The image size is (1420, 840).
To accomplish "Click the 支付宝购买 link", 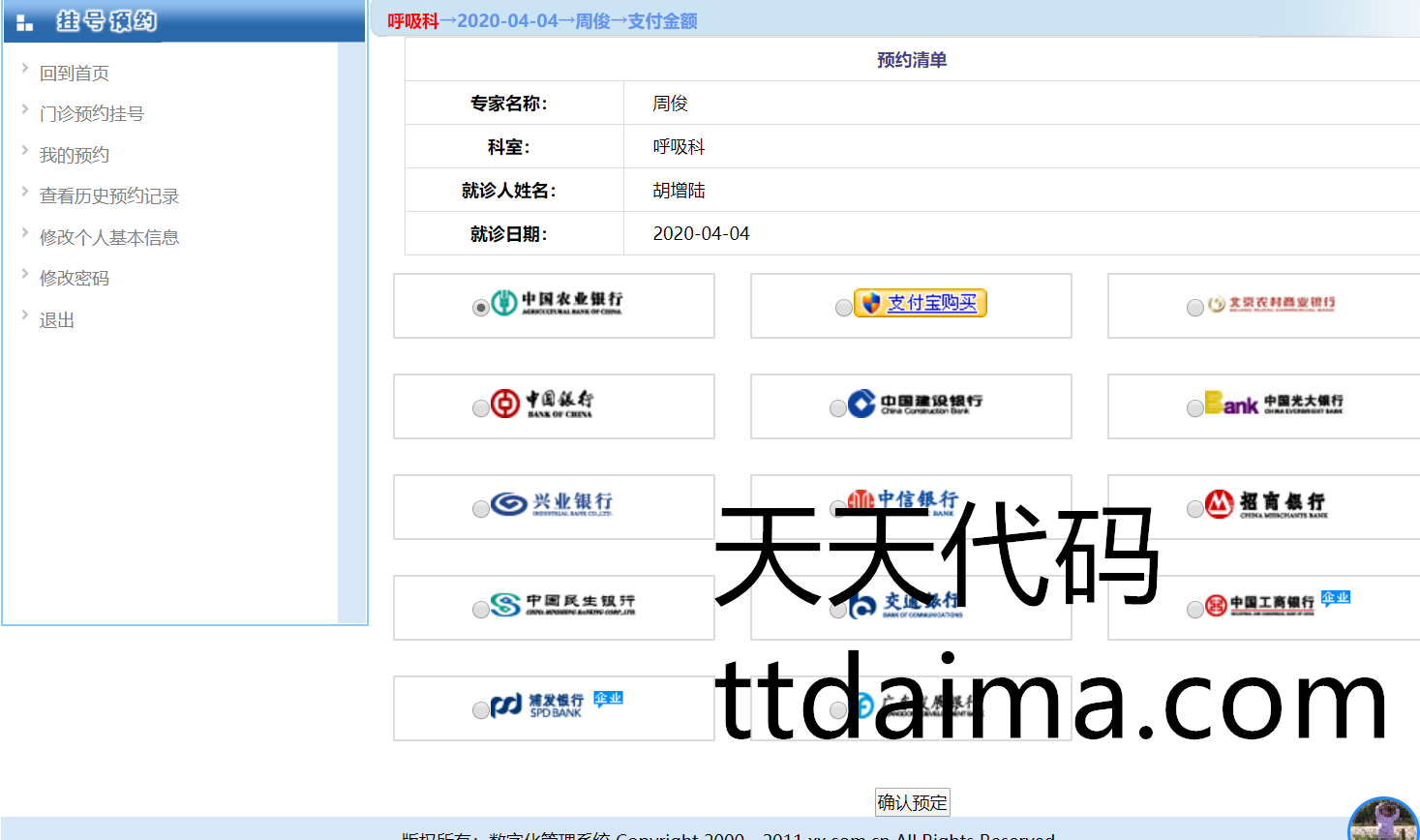I will point(931,303).
